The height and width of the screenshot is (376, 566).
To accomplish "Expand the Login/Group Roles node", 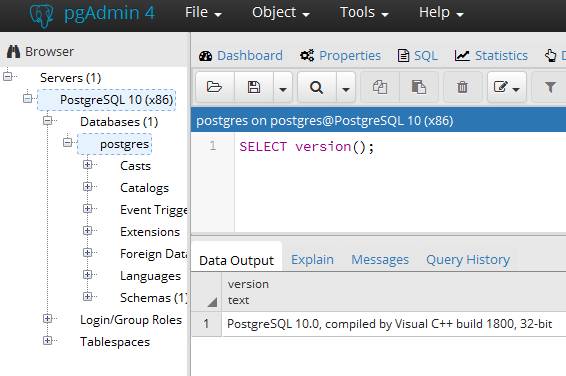I will tap(48, 318).
